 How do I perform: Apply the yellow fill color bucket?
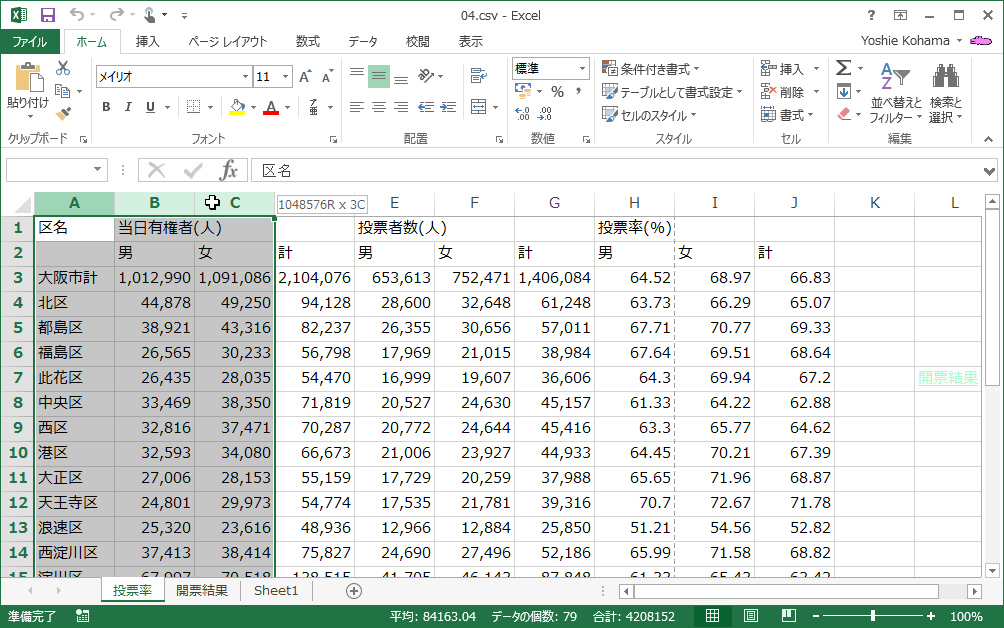238,107
